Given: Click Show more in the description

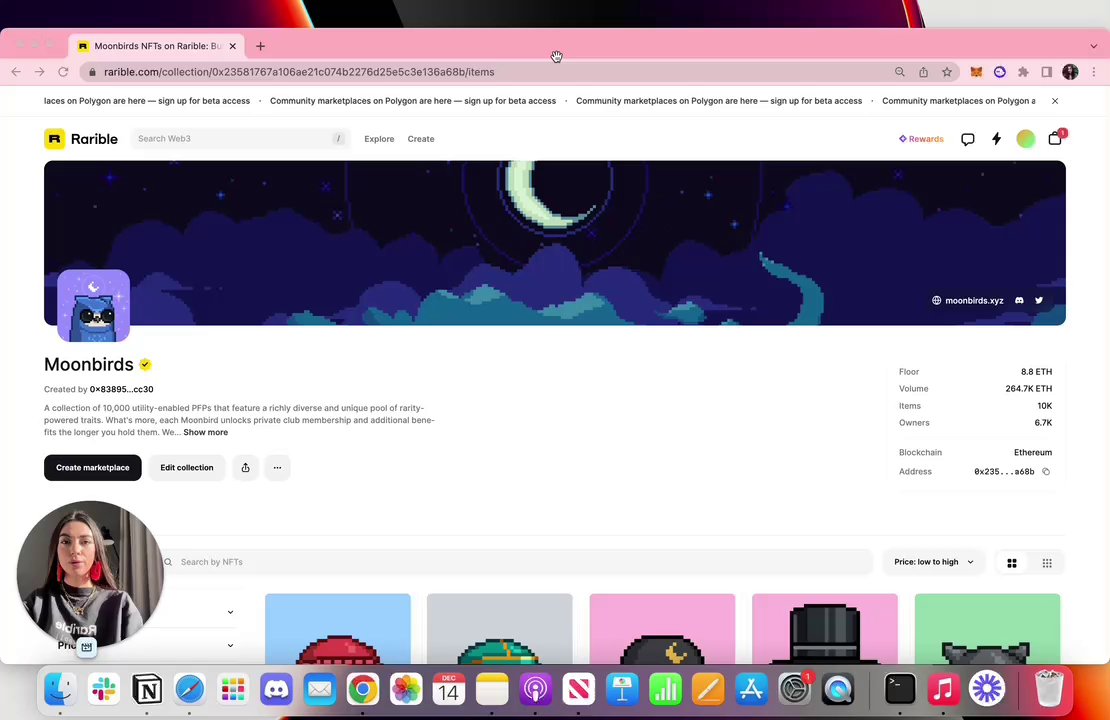Looking at the screenshot, I should tap(205, 433).
